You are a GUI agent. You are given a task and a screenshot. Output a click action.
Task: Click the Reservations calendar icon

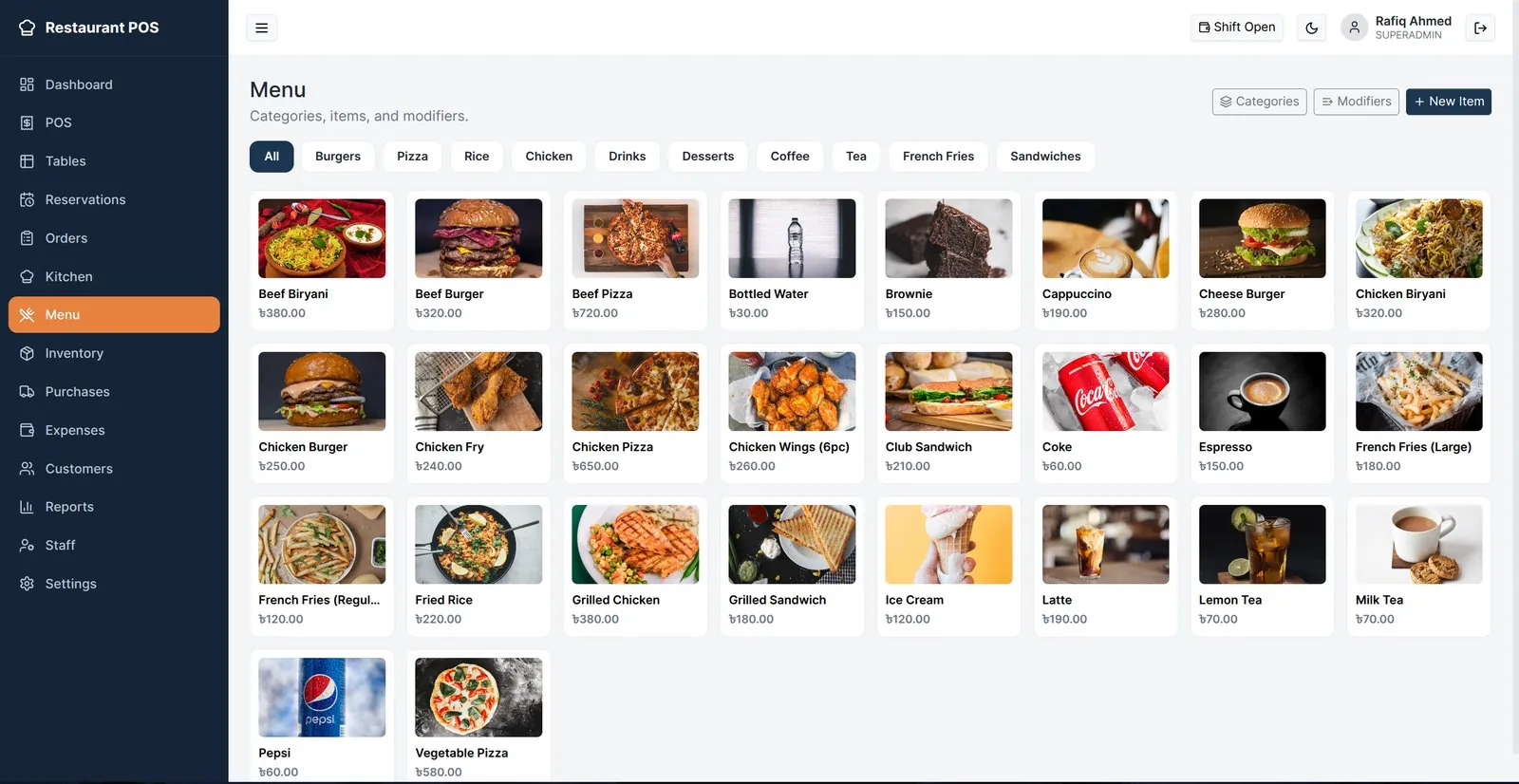click(x=27, y=199)
